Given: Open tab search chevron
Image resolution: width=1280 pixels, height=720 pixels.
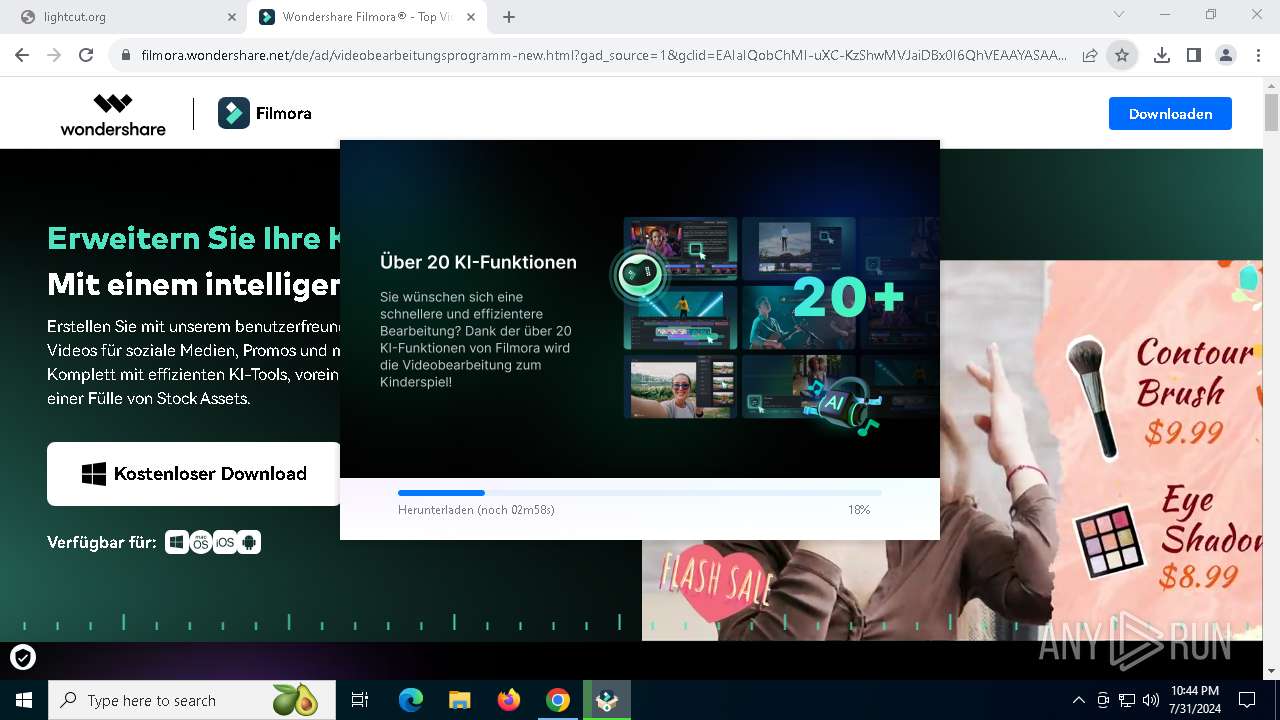Looking at the screenshot, I should [1119, 14].
